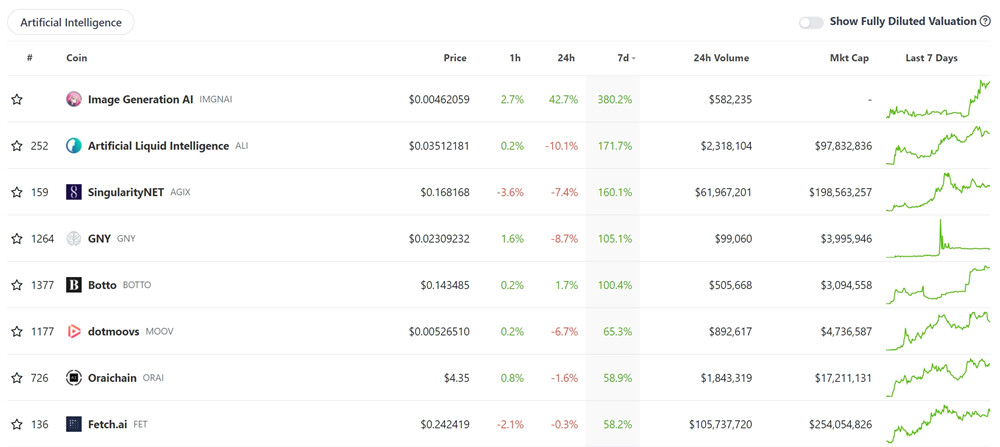Click market cap $198,563,257
Viewport: 1000px width, 447px height.
[840, 192]
